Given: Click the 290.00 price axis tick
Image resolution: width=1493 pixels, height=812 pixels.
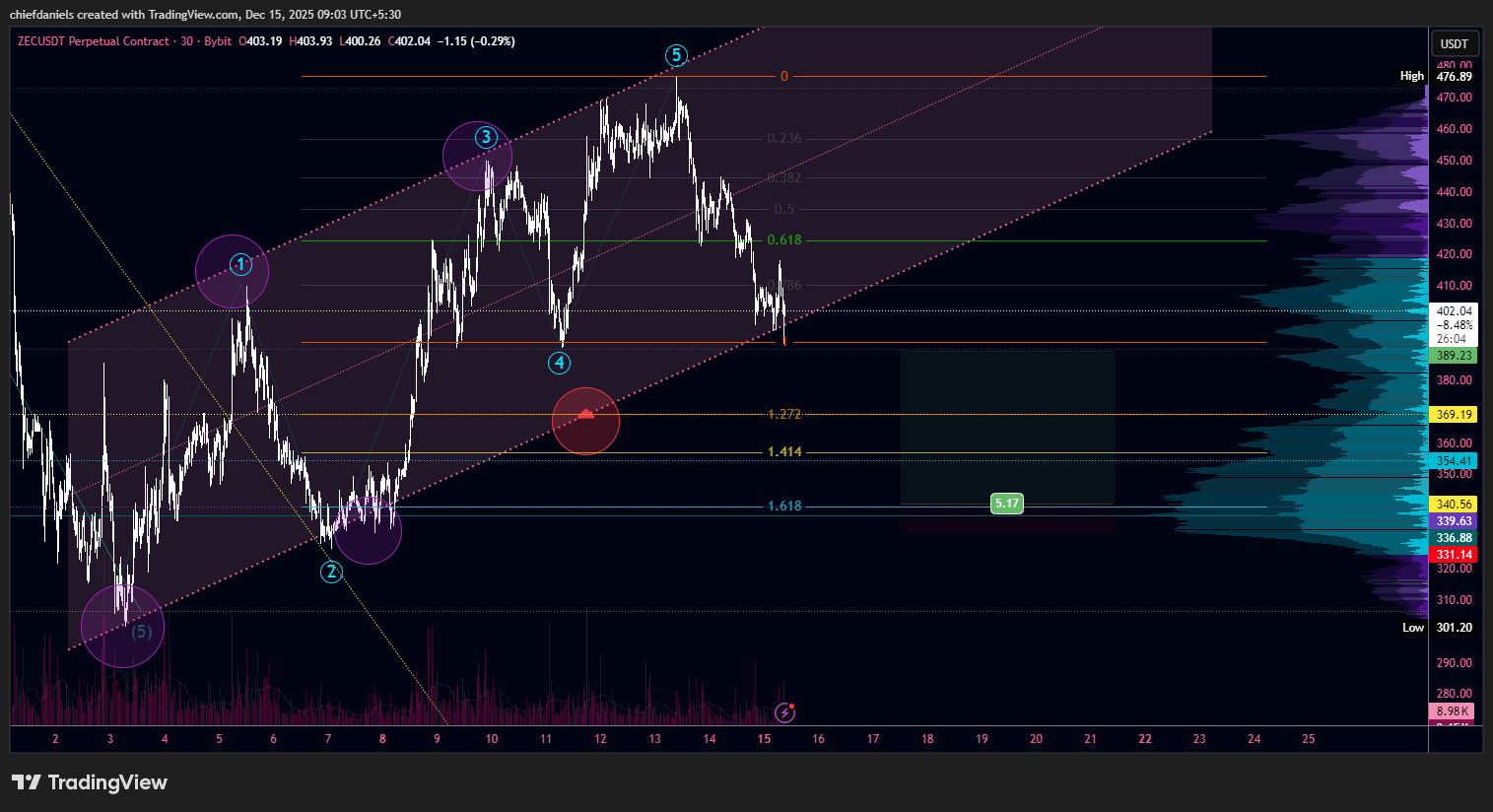Looking at the screenshot, I should [x=1454, y=663].
